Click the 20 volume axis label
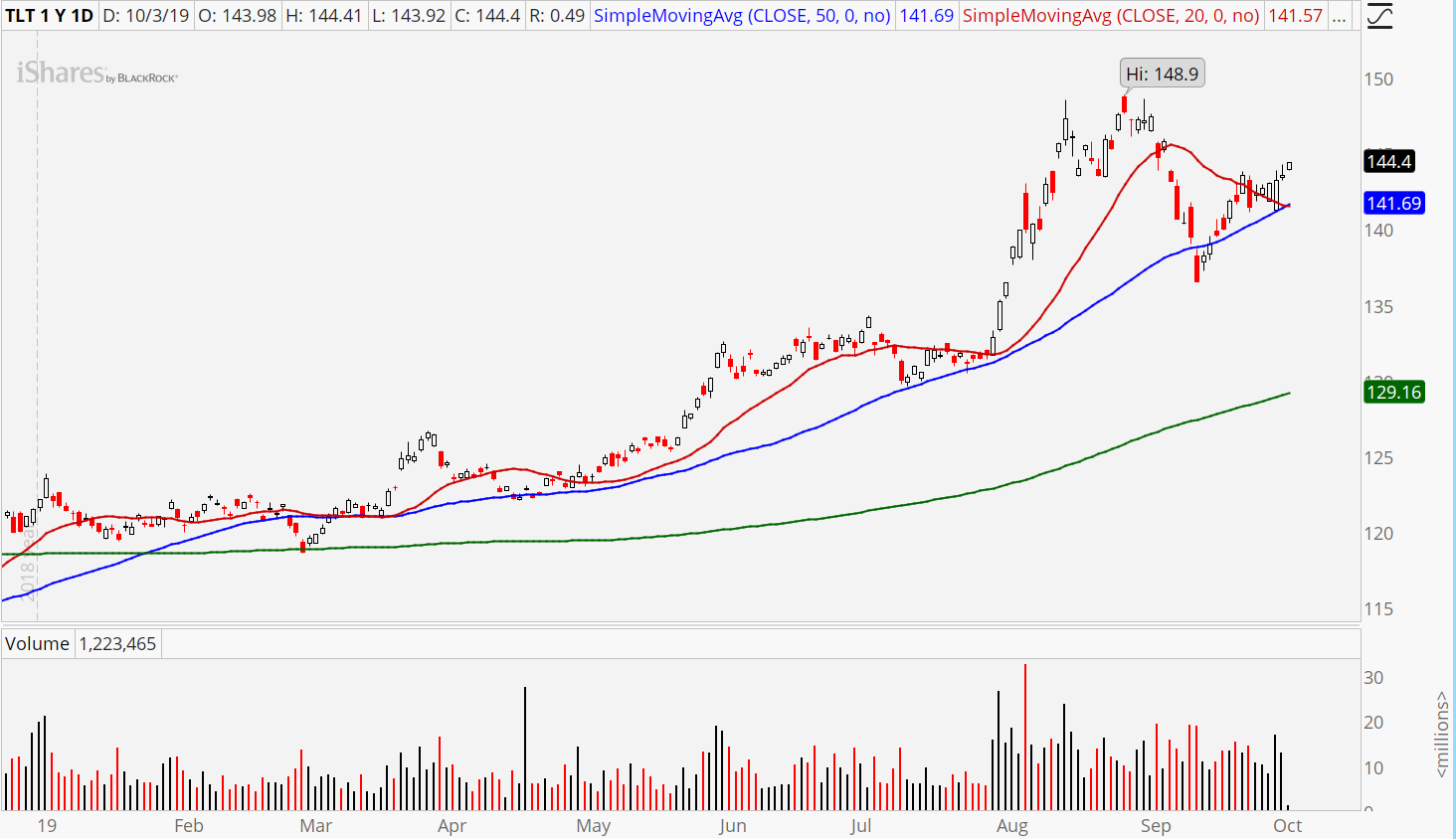Image resolution: width=1456 pixels, height=839 pixels. [1373, 723]
